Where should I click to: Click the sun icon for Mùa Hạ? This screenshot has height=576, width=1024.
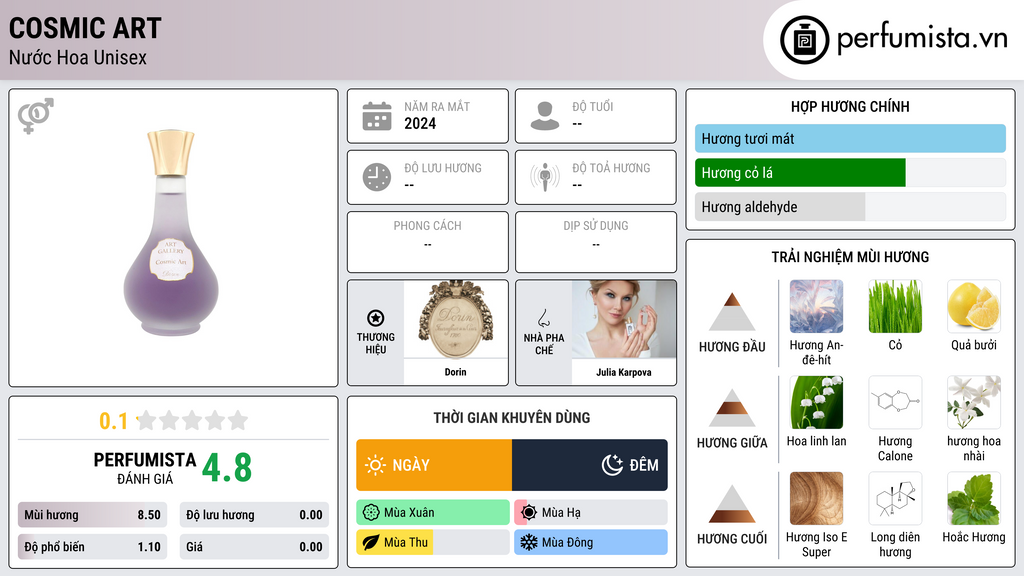pyautogui.click(x=529, y=512)
